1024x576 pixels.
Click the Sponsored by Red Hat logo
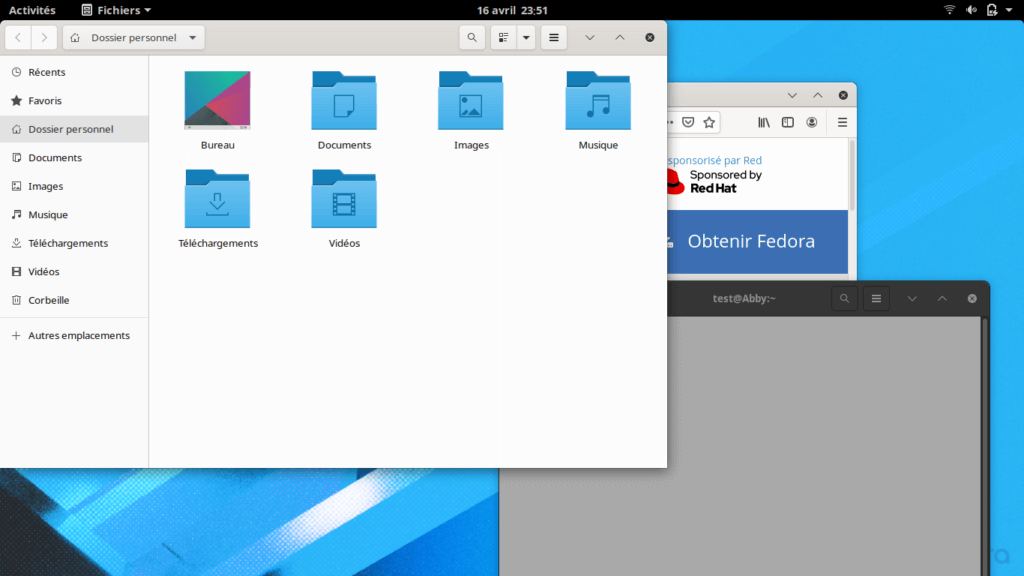tap(714, 182)
